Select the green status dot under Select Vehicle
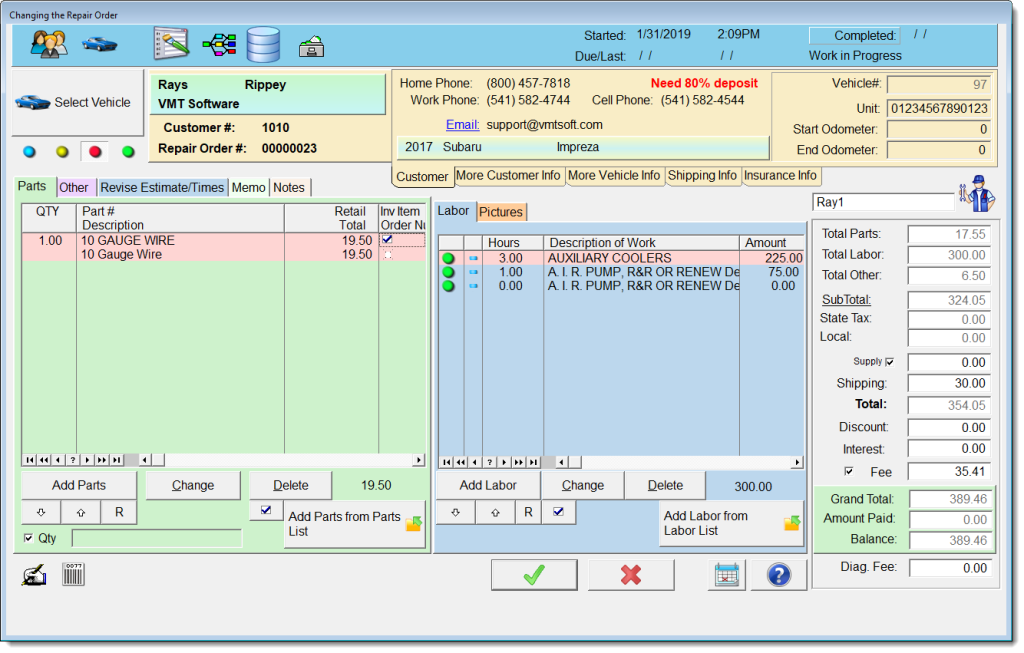The image size is (1024, 653). point(128,152)
